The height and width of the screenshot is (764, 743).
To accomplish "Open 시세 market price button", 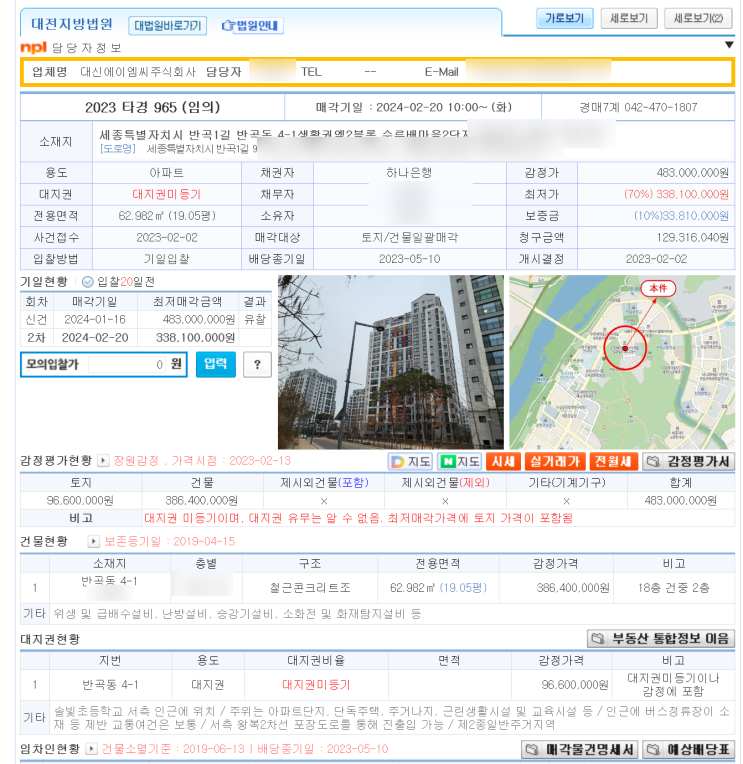I will coord(503,461).
